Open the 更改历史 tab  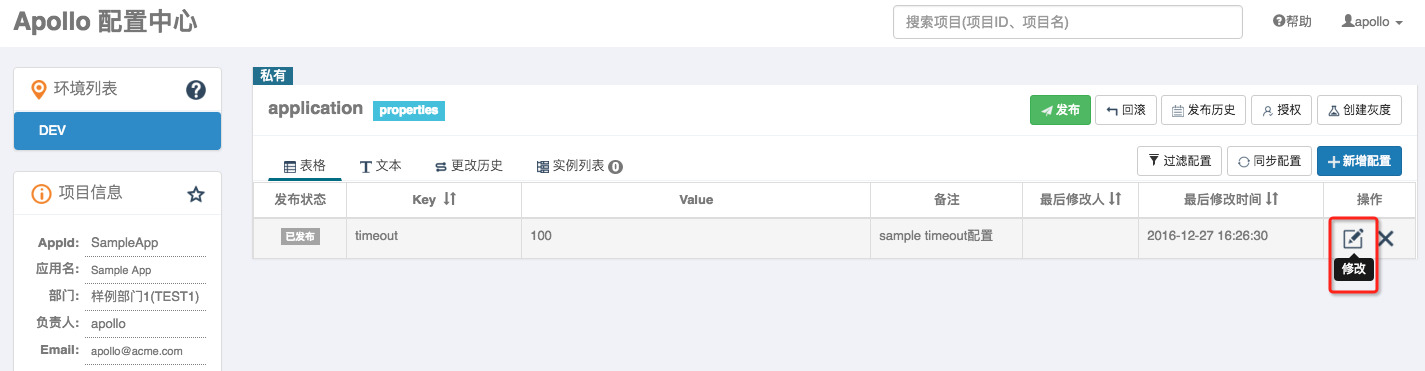pyautogui.click(x=469, y=166)
